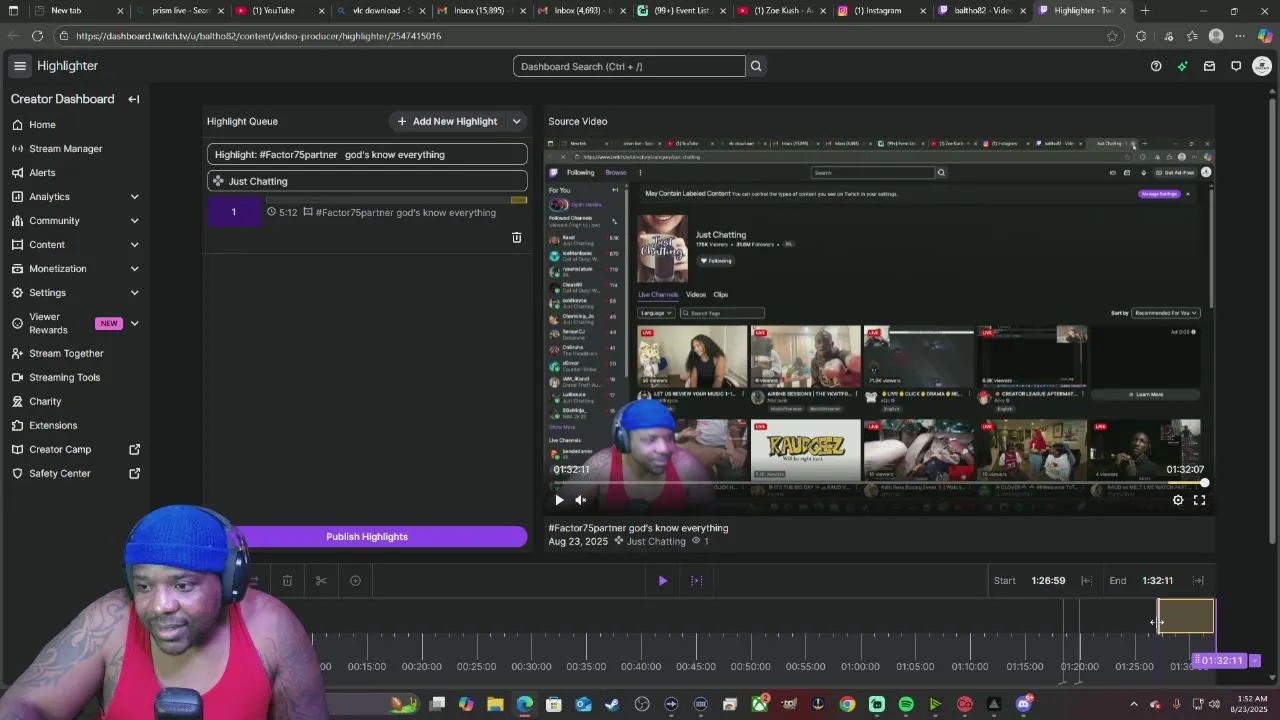Expand the Monetization sidebar section
Image resolution: width=1280 pixels, height=720 pixels.
pos(135,269)
